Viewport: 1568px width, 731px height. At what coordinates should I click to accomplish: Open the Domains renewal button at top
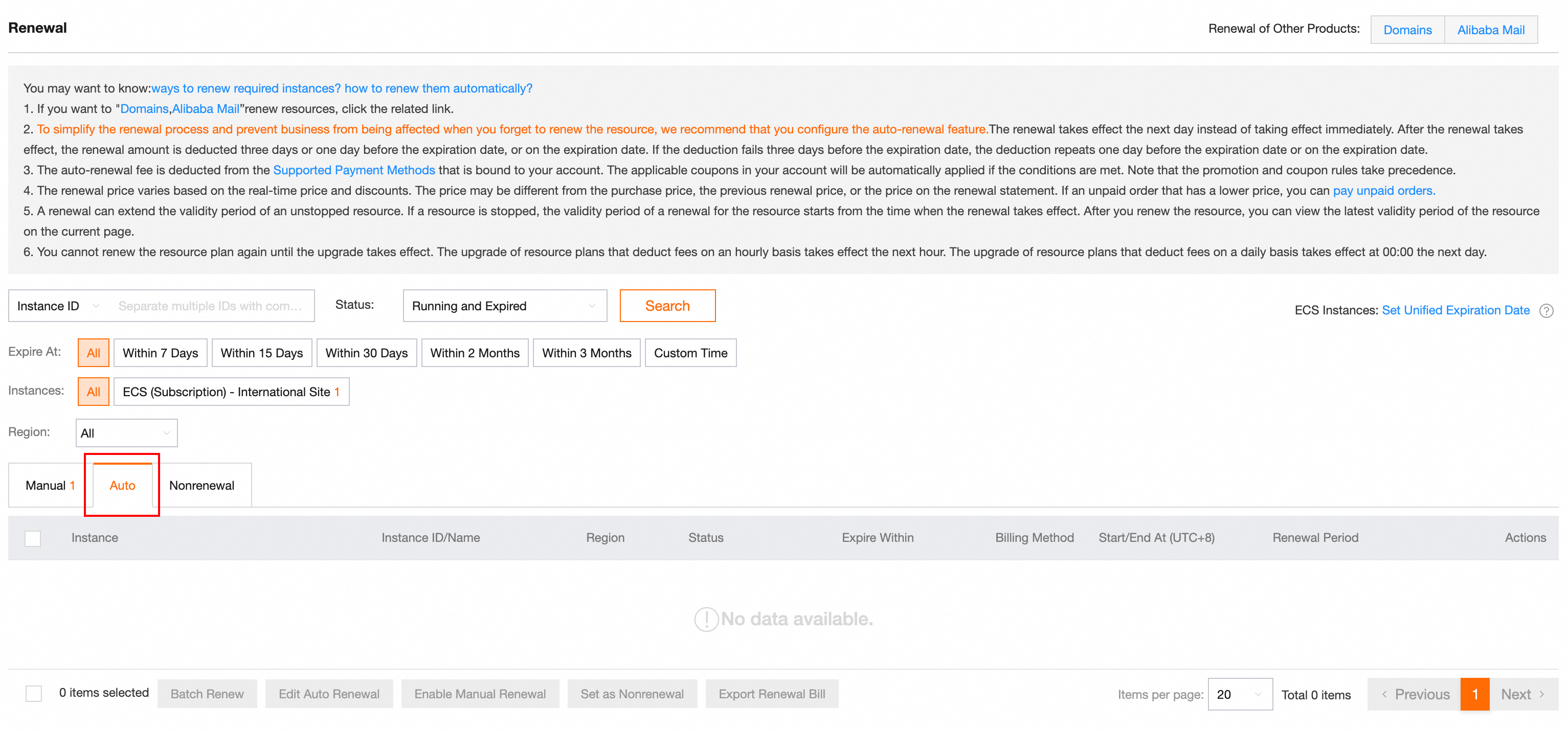tap(1407, 30)
